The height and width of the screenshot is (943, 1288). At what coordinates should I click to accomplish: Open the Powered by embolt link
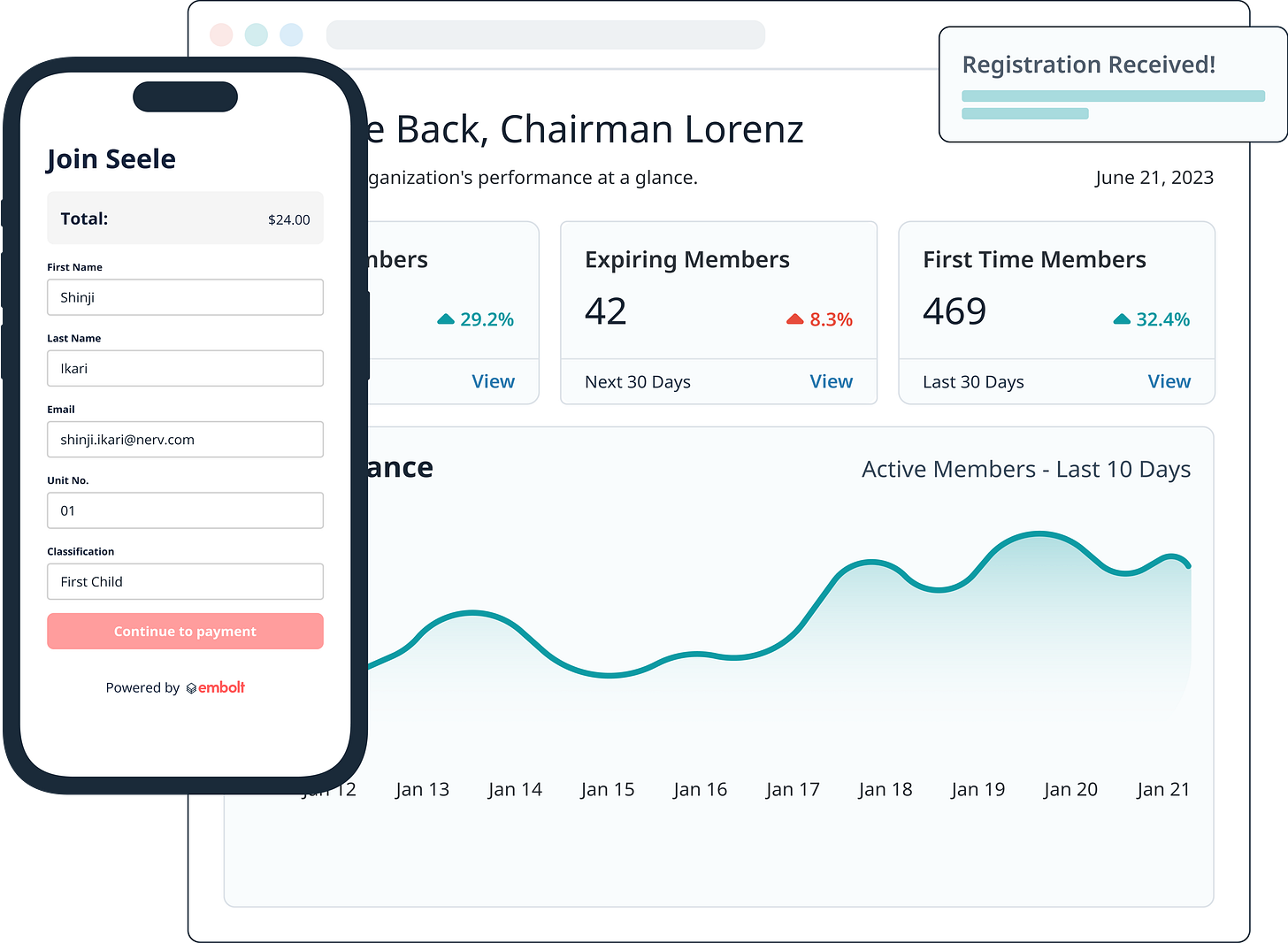coord(174,687)
